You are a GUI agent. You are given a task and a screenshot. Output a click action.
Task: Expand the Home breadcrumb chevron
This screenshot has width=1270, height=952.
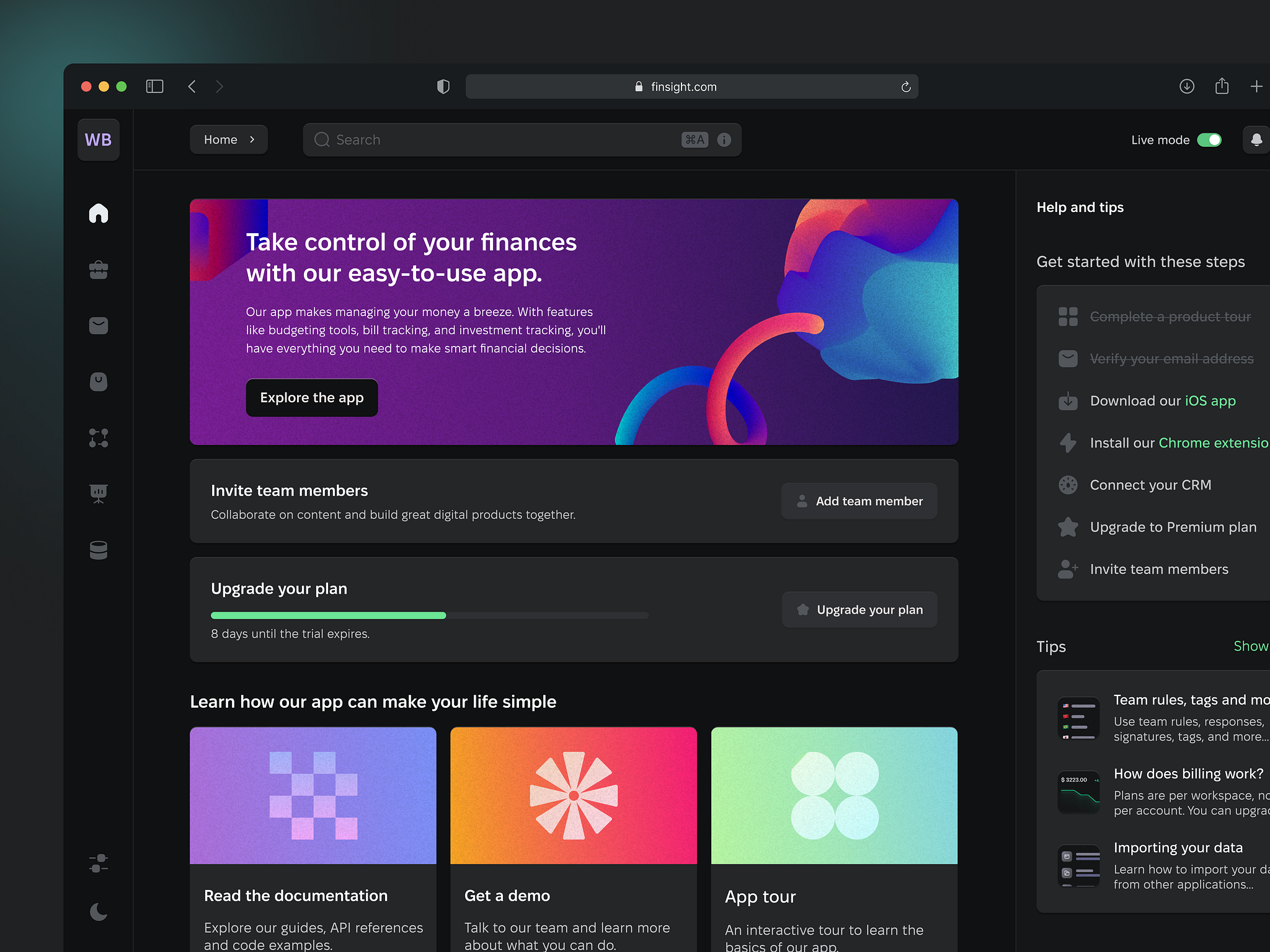coord(252,140)
